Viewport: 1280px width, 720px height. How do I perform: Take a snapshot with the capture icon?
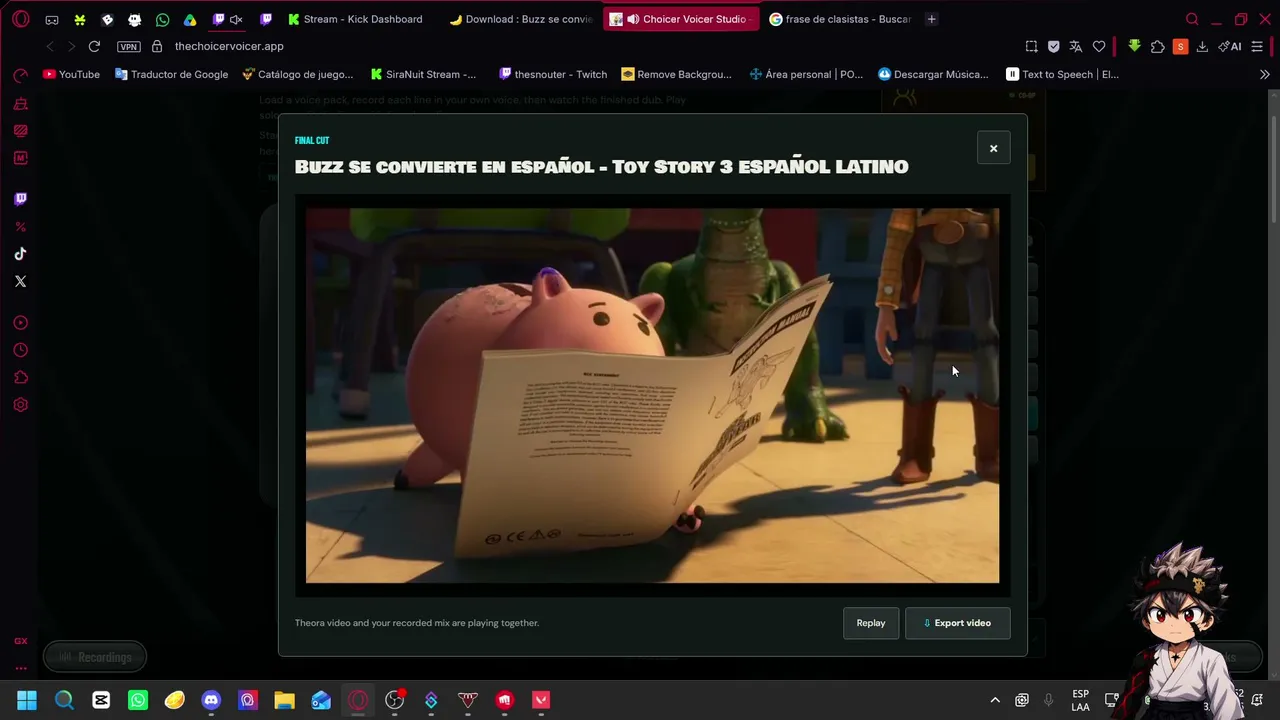[1031, 46]
